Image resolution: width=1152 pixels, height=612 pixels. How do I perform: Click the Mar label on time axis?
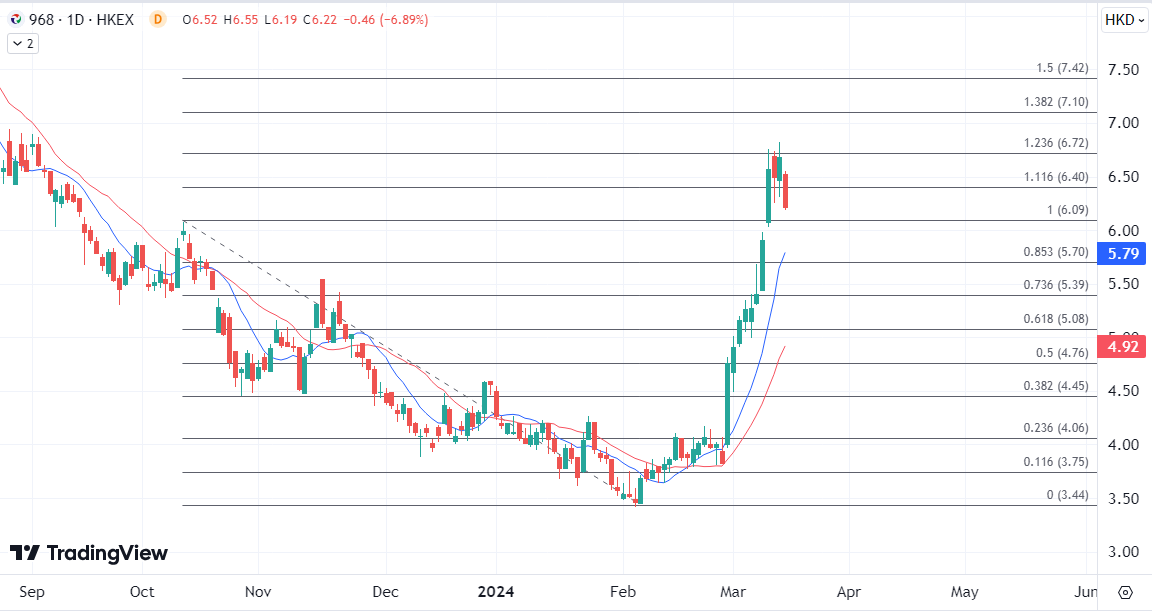coord(735,592)
